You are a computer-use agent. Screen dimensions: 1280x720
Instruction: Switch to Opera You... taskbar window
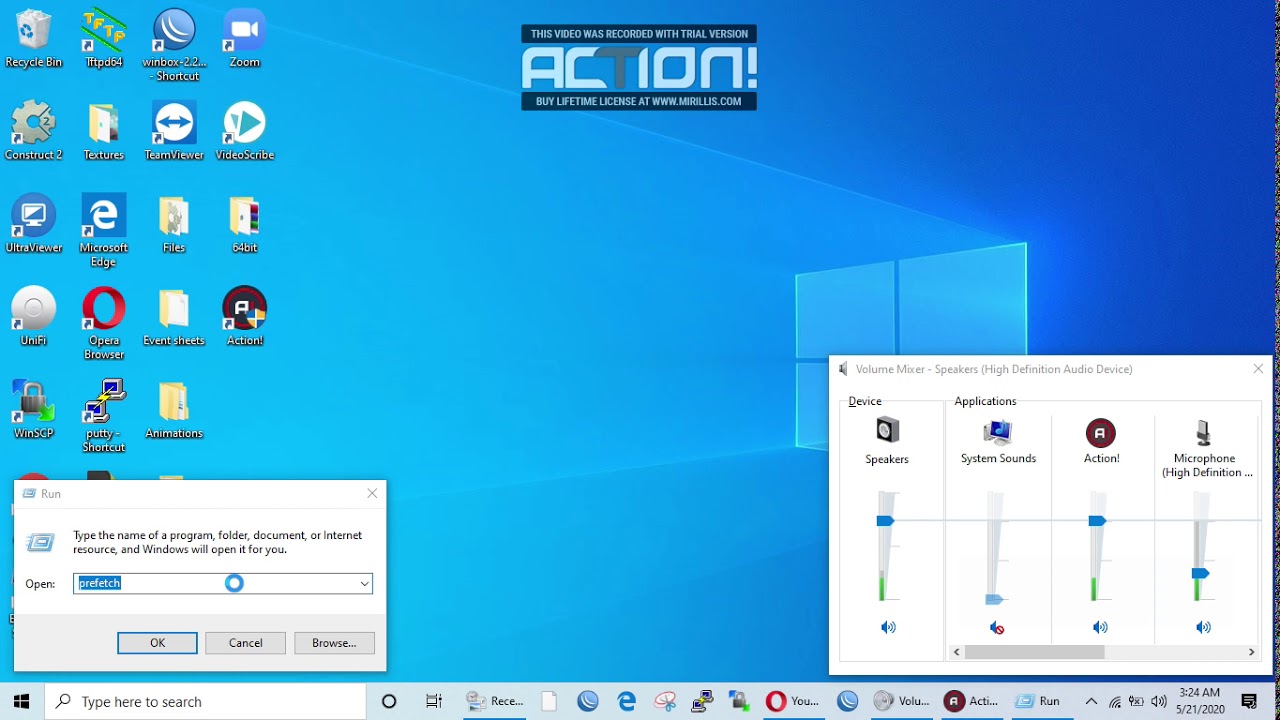coord(793,701)
